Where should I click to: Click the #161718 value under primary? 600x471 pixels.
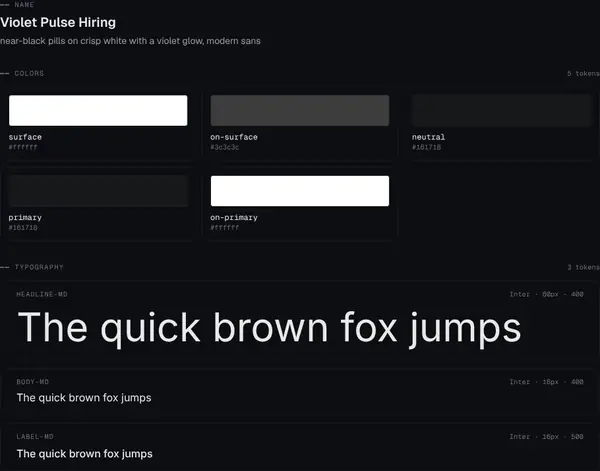click(x=23, y=228)
